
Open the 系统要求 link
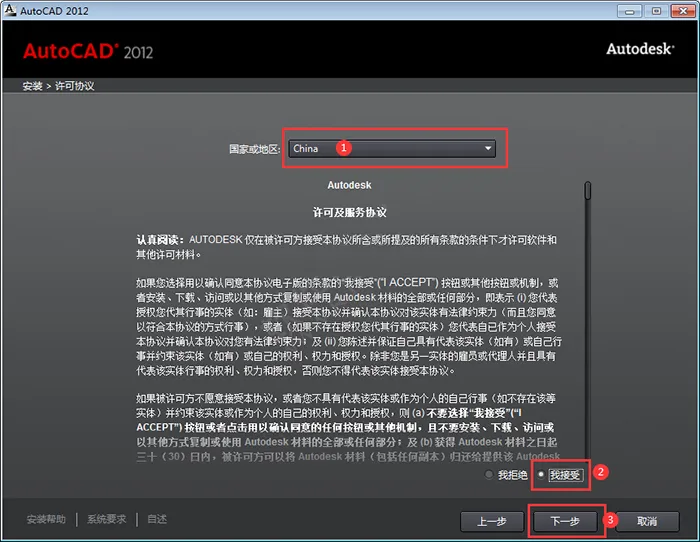click(x=106, y=519)
